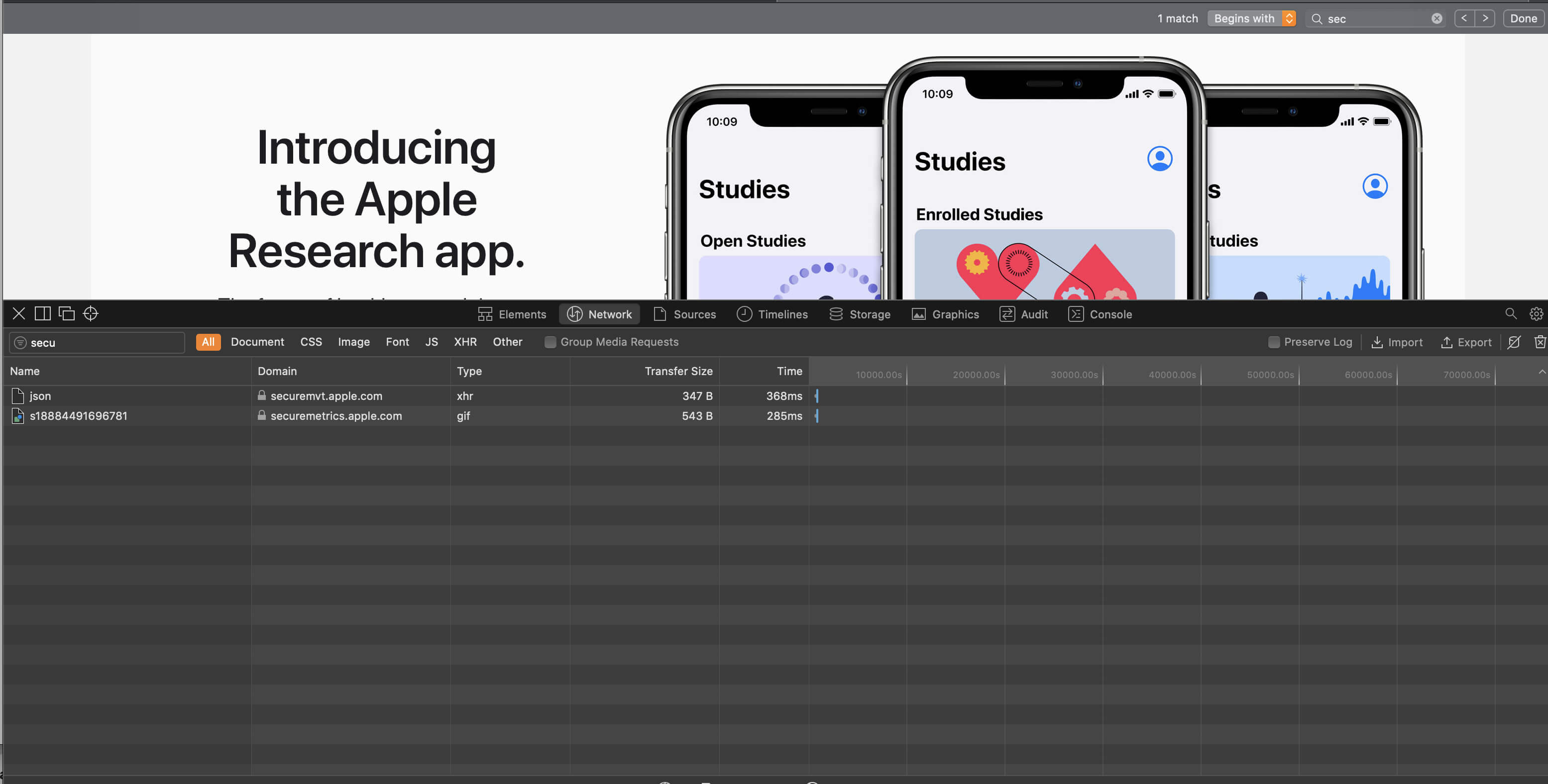The width and height of the screenshot is (1548, 784).
Task: Detach inspector into separate window icon
Action: point(67,313)
